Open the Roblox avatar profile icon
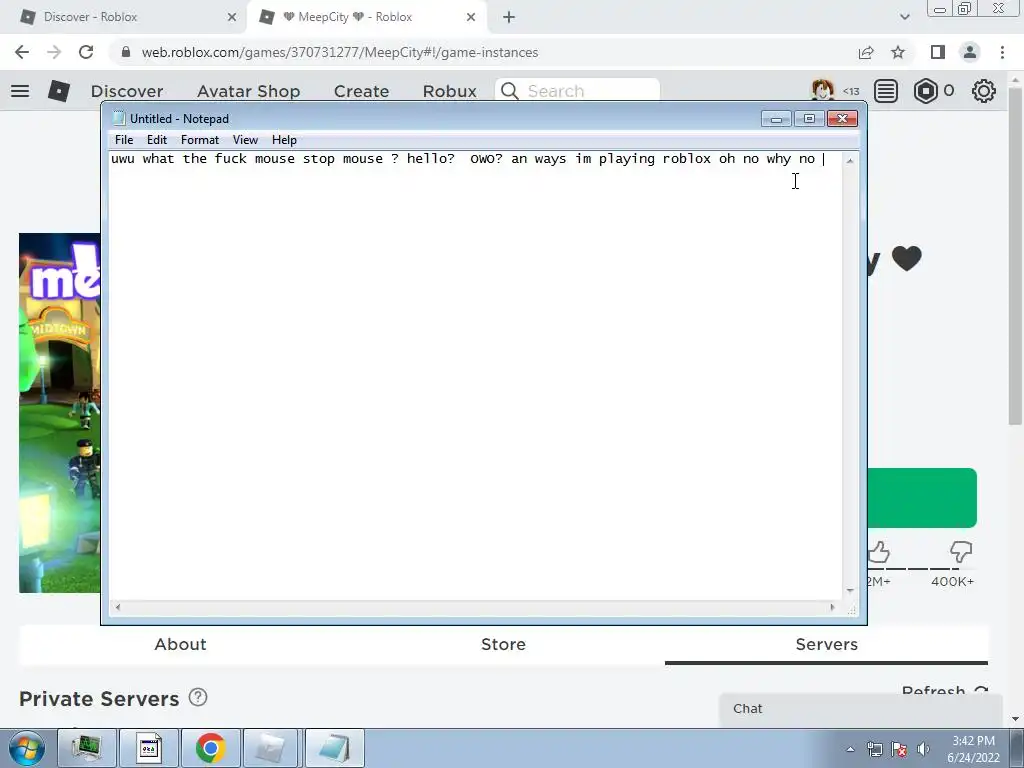Image resolution: width=1024 pixels, height=768 pixels. pyautogui.click(x=823, y=90)
